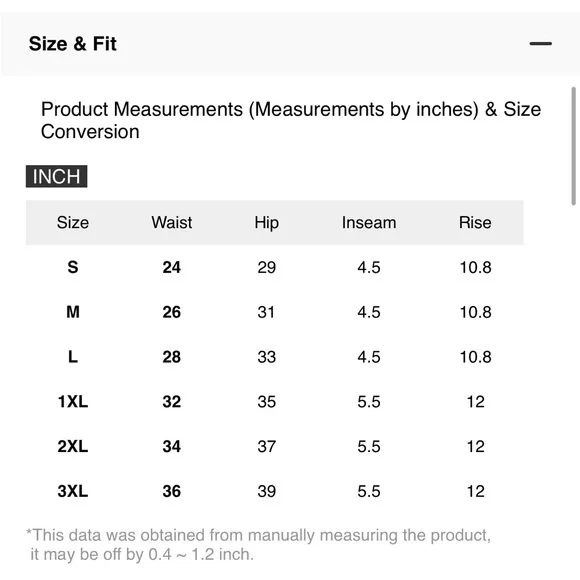The height and width of the screenshot is (580, 580).
Task: Click the Hip column header
Action: pos(267,223)
